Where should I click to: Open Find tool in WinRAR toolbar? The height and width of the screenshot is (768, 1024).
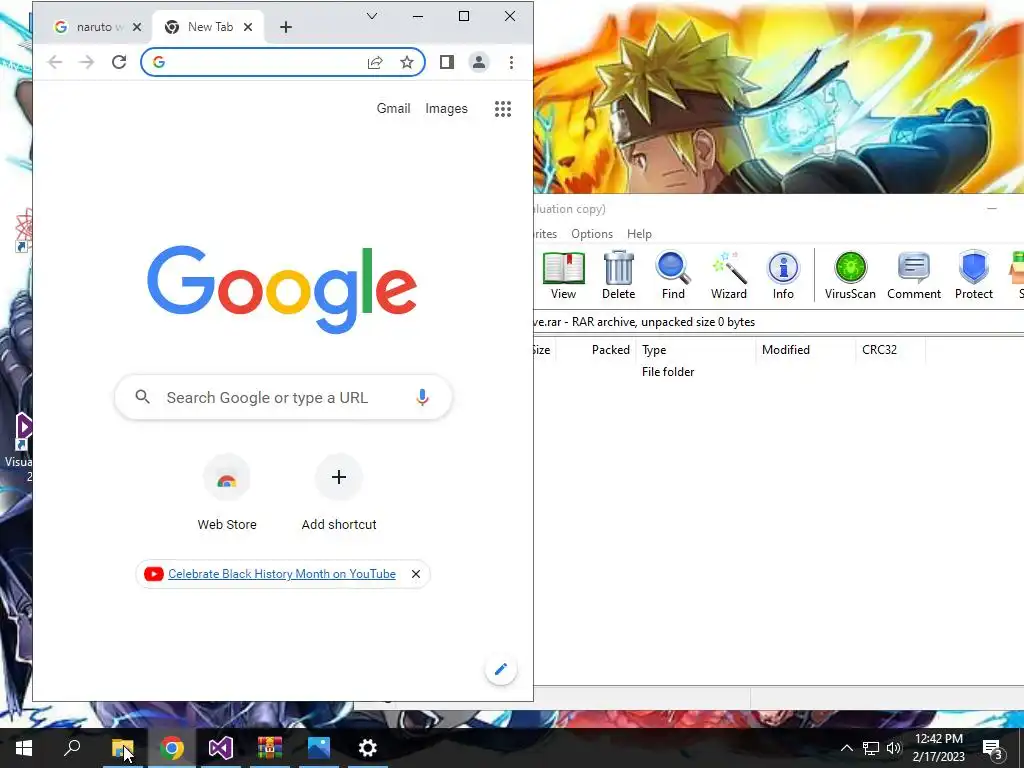(673, 275)
